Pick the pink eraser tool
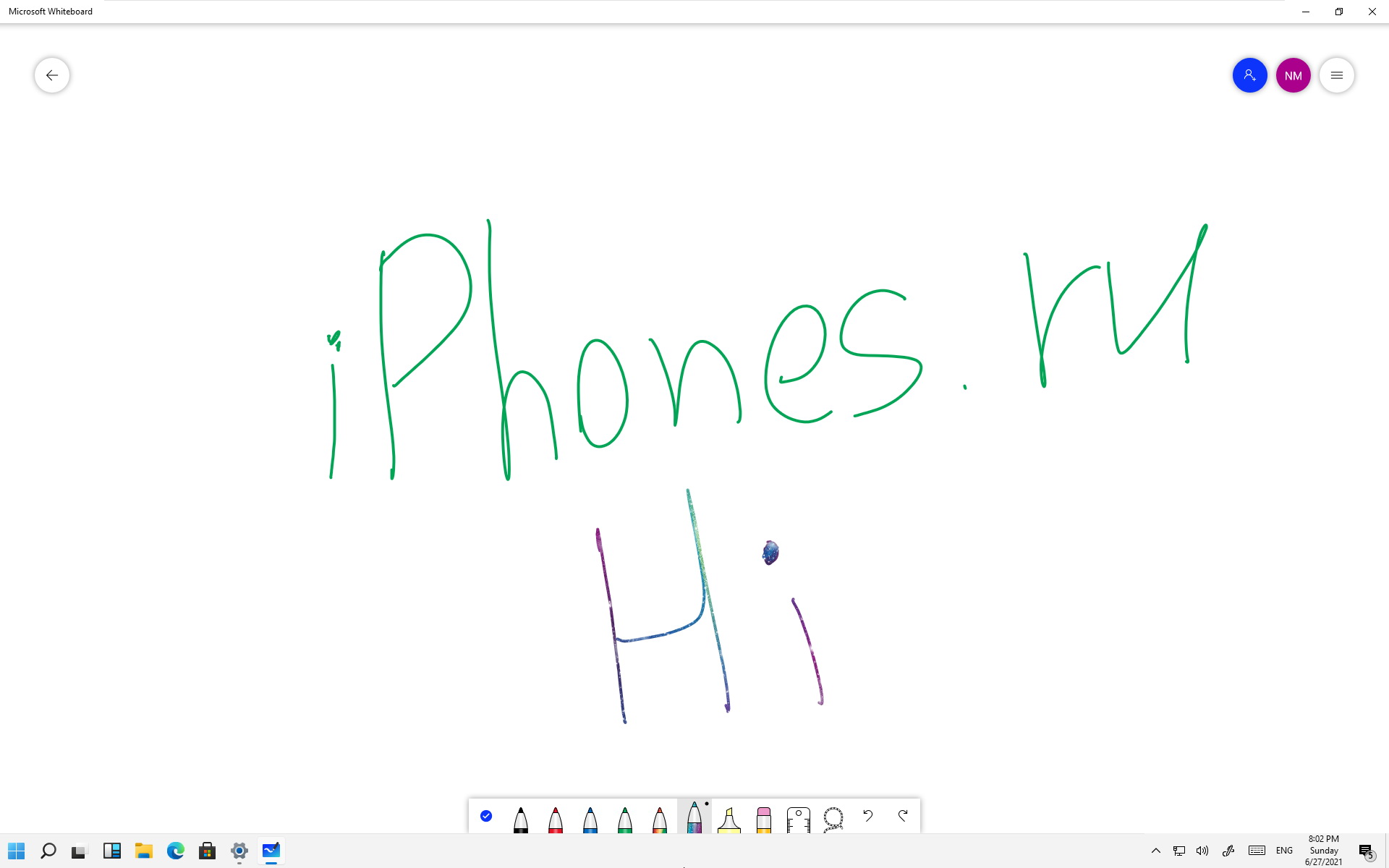The height and width of the screenshot is (868, 1389). click(763, 819)
